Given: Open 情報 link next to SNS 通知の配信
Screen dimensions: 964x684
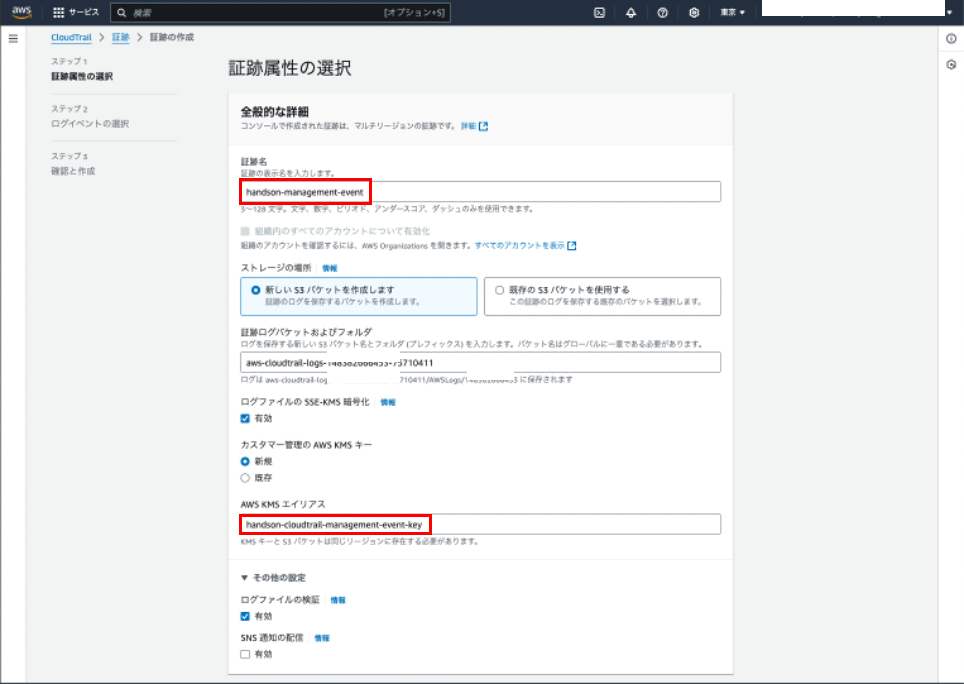Looking at the screenshot, I should point(322,639).
